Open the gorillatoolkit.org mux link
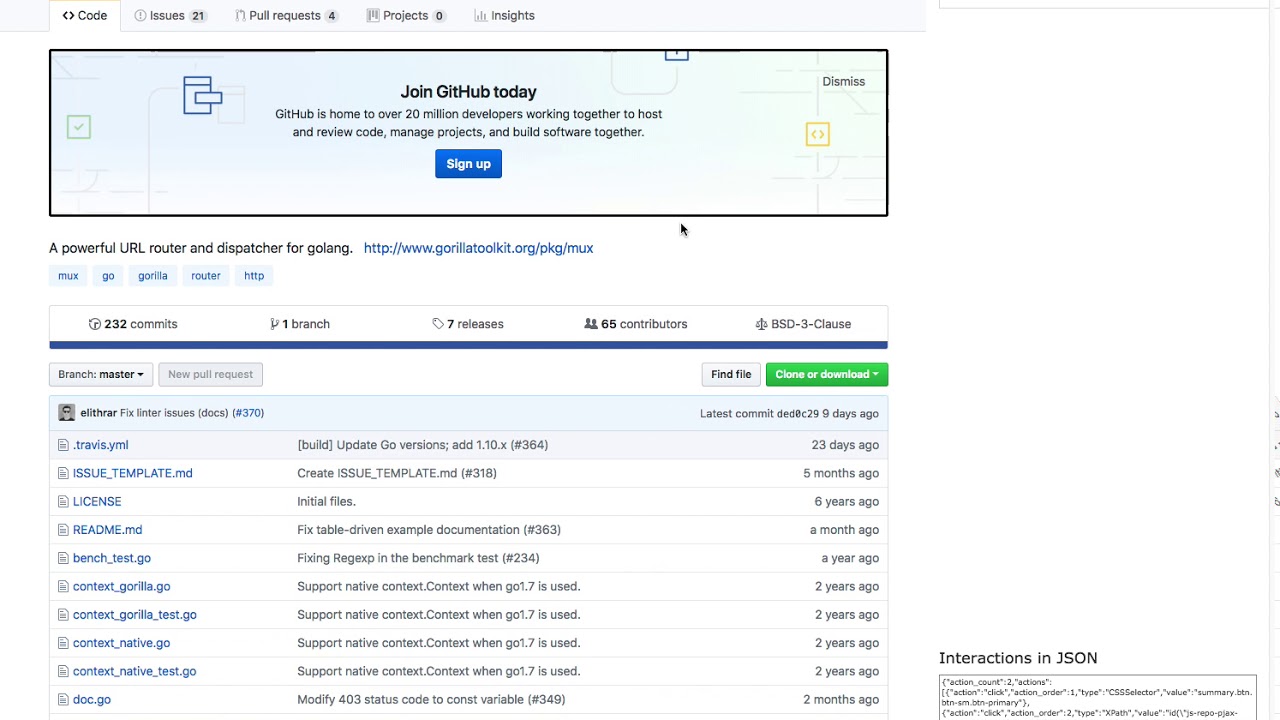The image size is (1280, 720). 478,248
